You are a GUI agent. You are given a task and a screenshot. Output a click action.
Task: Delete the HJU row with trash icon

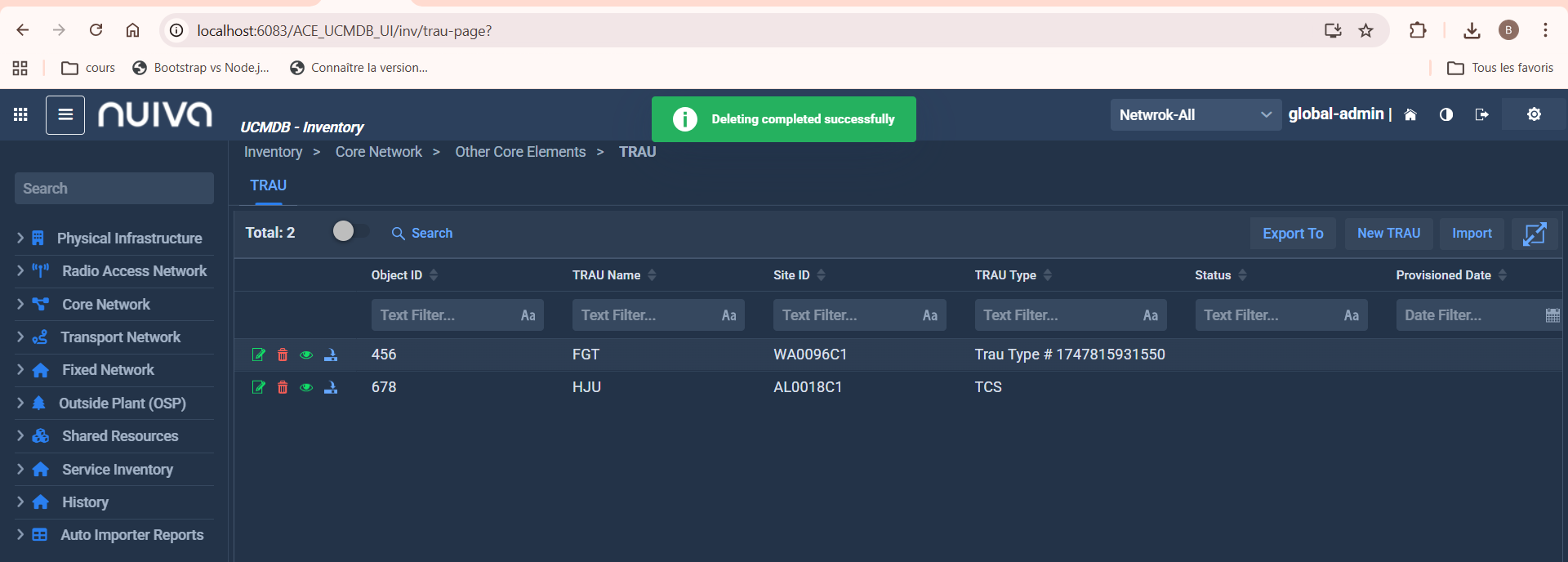[283, 387]
